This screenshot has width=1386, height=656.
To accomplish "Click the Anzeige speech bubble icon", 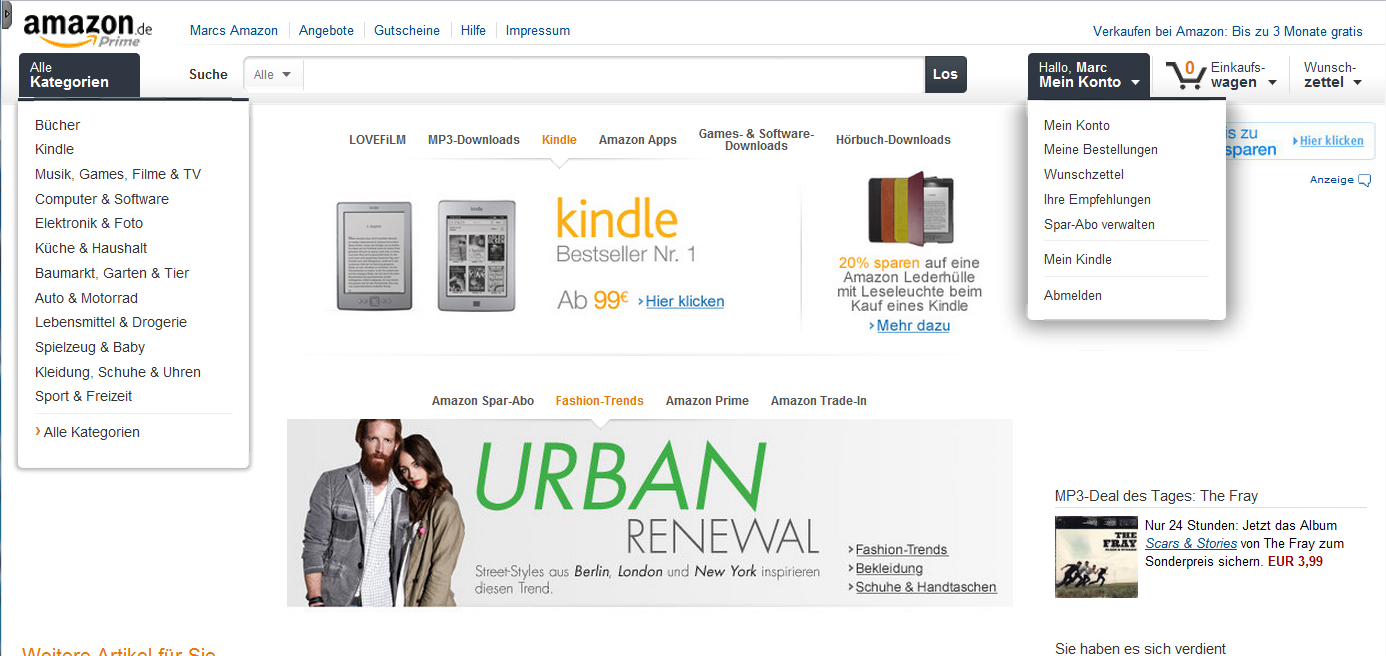I will [x=1365, y=180].
